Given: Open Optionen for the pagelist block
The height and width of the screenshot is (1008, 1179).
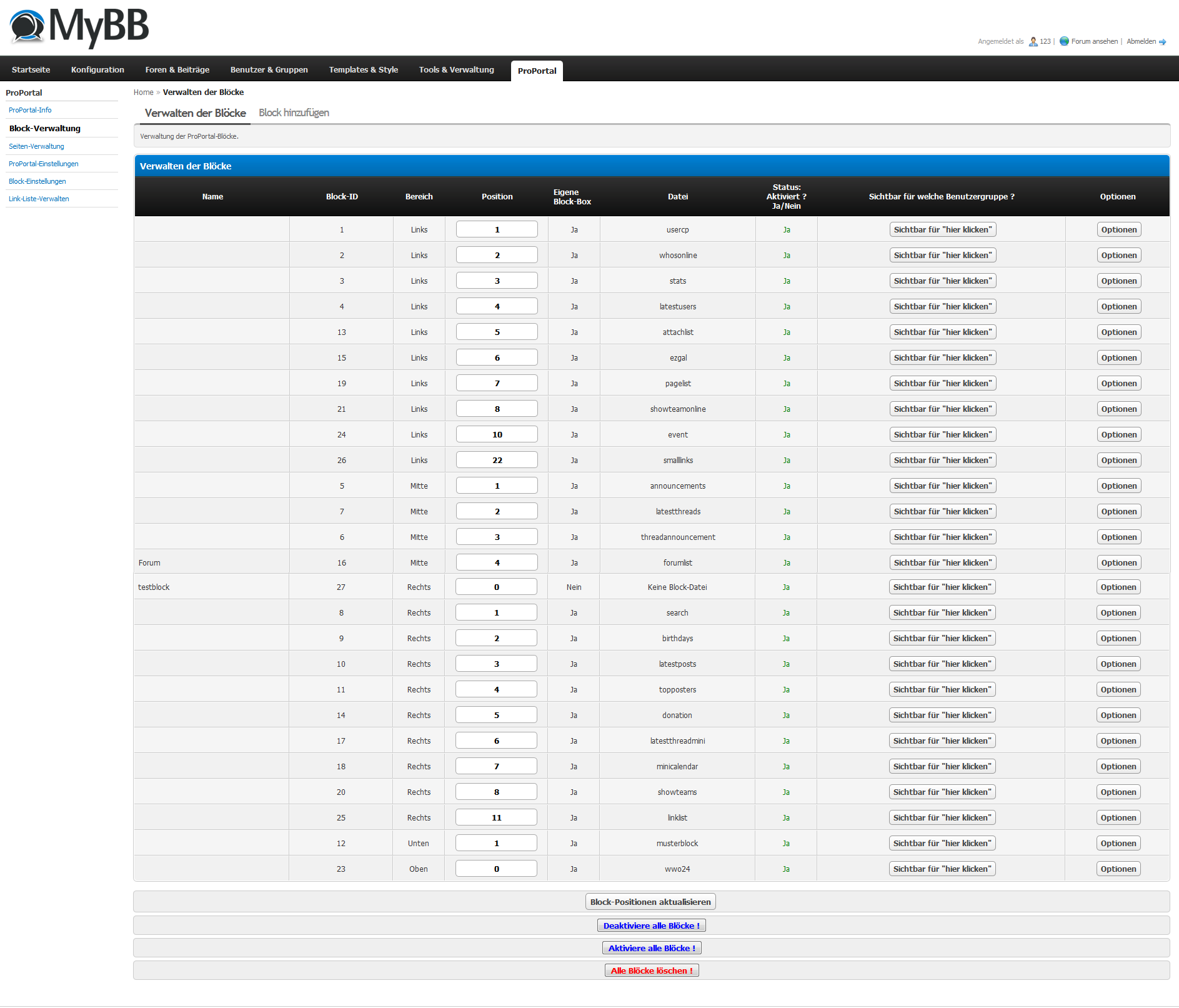Looking at the screenshot, I should click(x=1119, y=383).
